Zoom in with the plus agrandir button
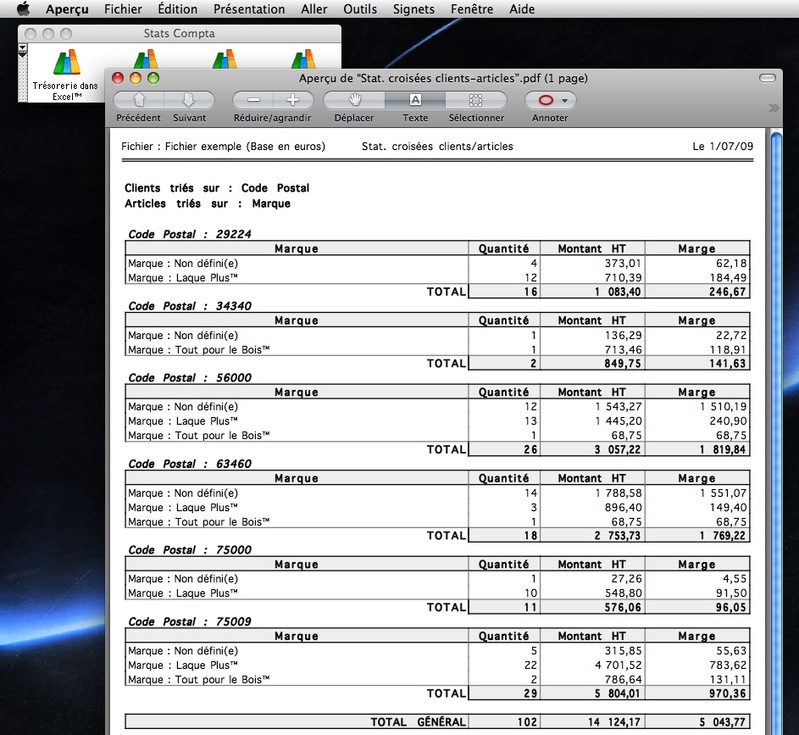This screenshot has height=735, width=799. 293,100
